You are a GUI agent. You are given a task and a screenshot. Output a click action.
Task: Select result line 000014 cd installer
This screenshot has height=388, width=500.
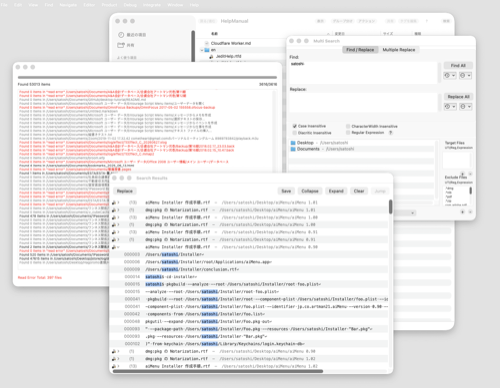[x=248, y=277]
